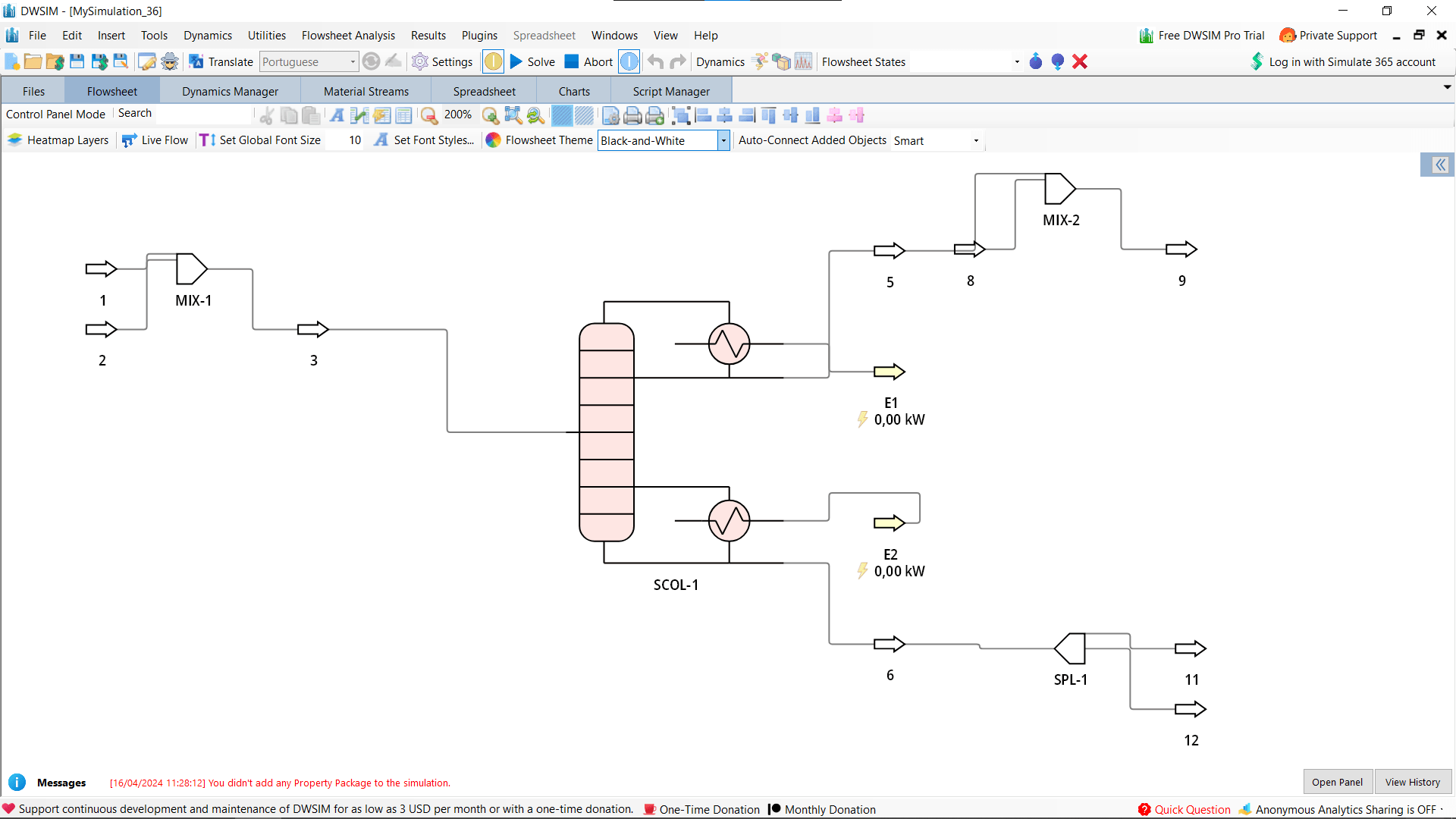The width and height of the screenshot is (1456, 819).
Task: Click the Open Panel button
Action: 1337,782
